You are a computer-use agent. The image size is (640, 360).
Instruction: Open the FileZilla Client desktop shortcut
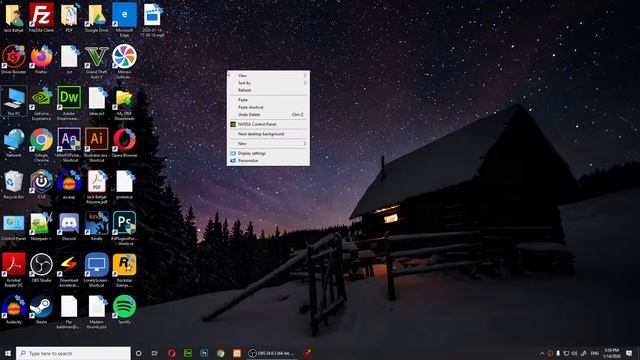pos(41,18)
